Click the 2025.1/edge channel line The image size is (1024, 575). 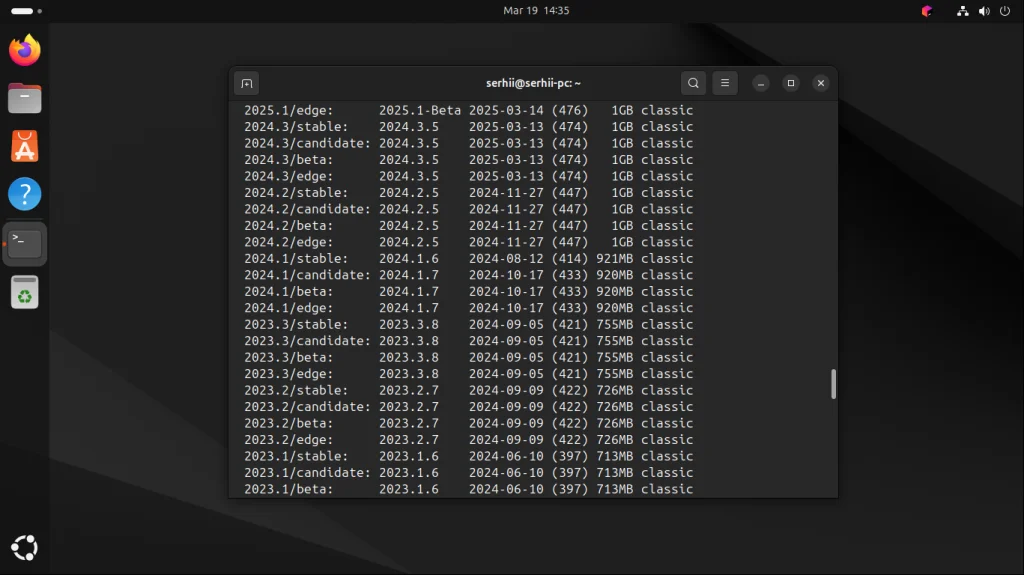tap(468, 110)
